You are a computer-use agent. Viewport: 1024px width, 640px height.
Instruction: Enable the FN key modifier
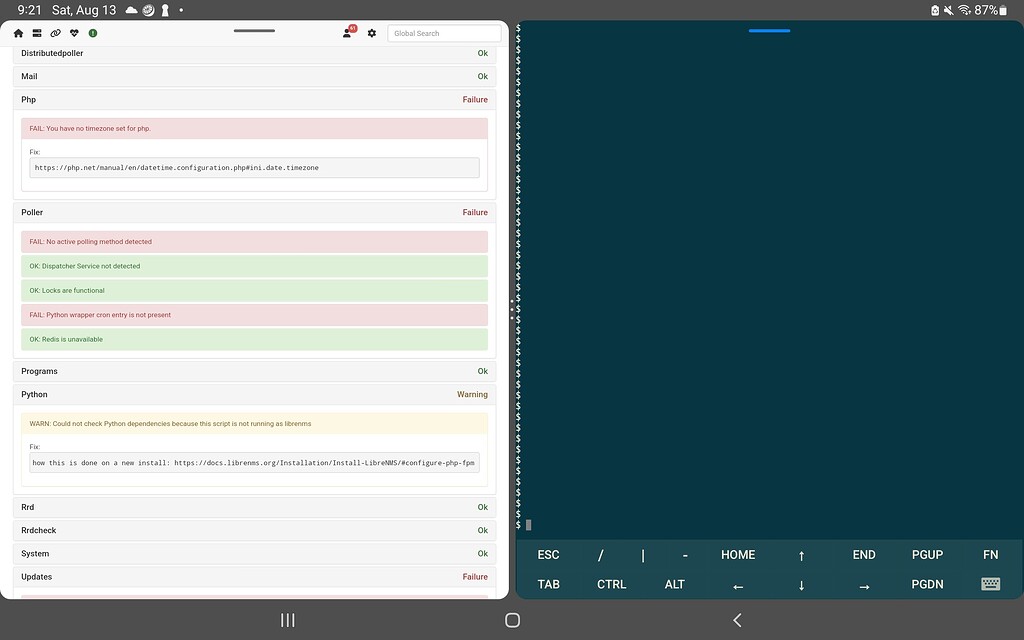(990, 554)
